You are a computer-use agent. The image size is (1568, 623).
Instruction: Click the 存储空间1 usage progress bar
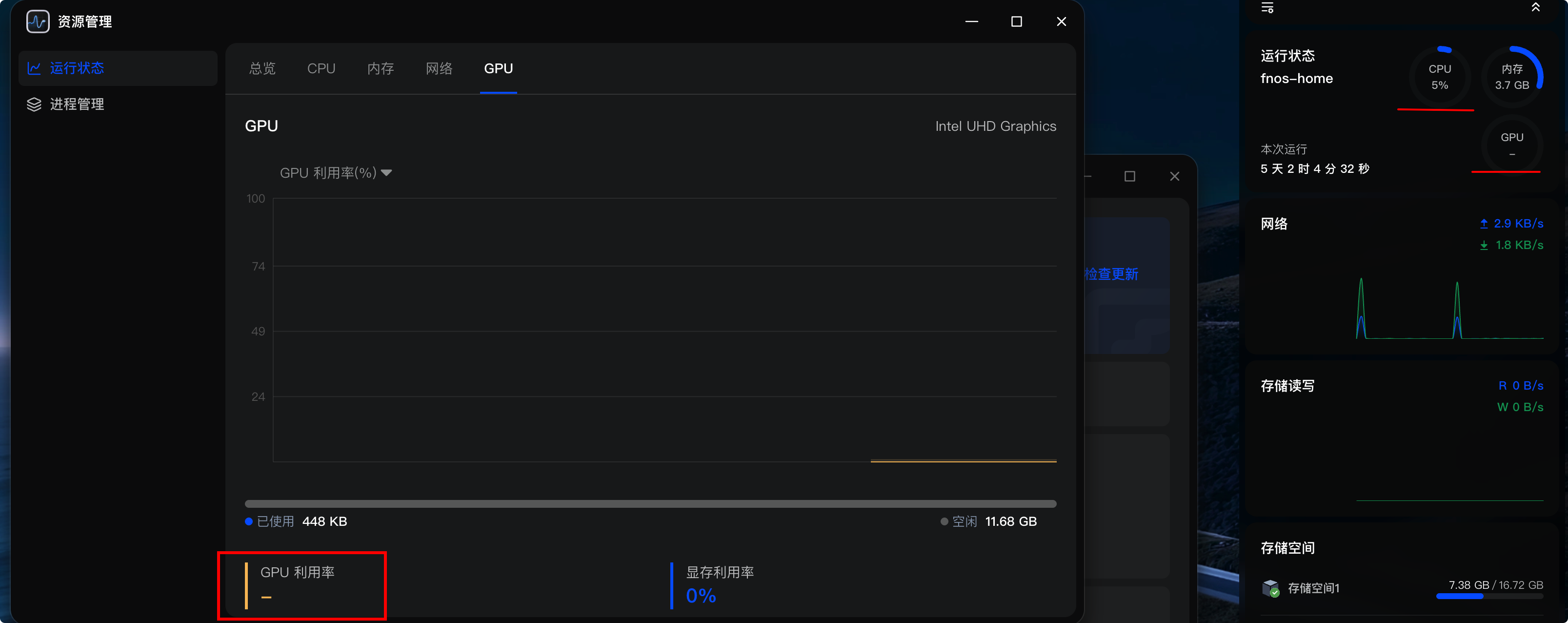1489,596
